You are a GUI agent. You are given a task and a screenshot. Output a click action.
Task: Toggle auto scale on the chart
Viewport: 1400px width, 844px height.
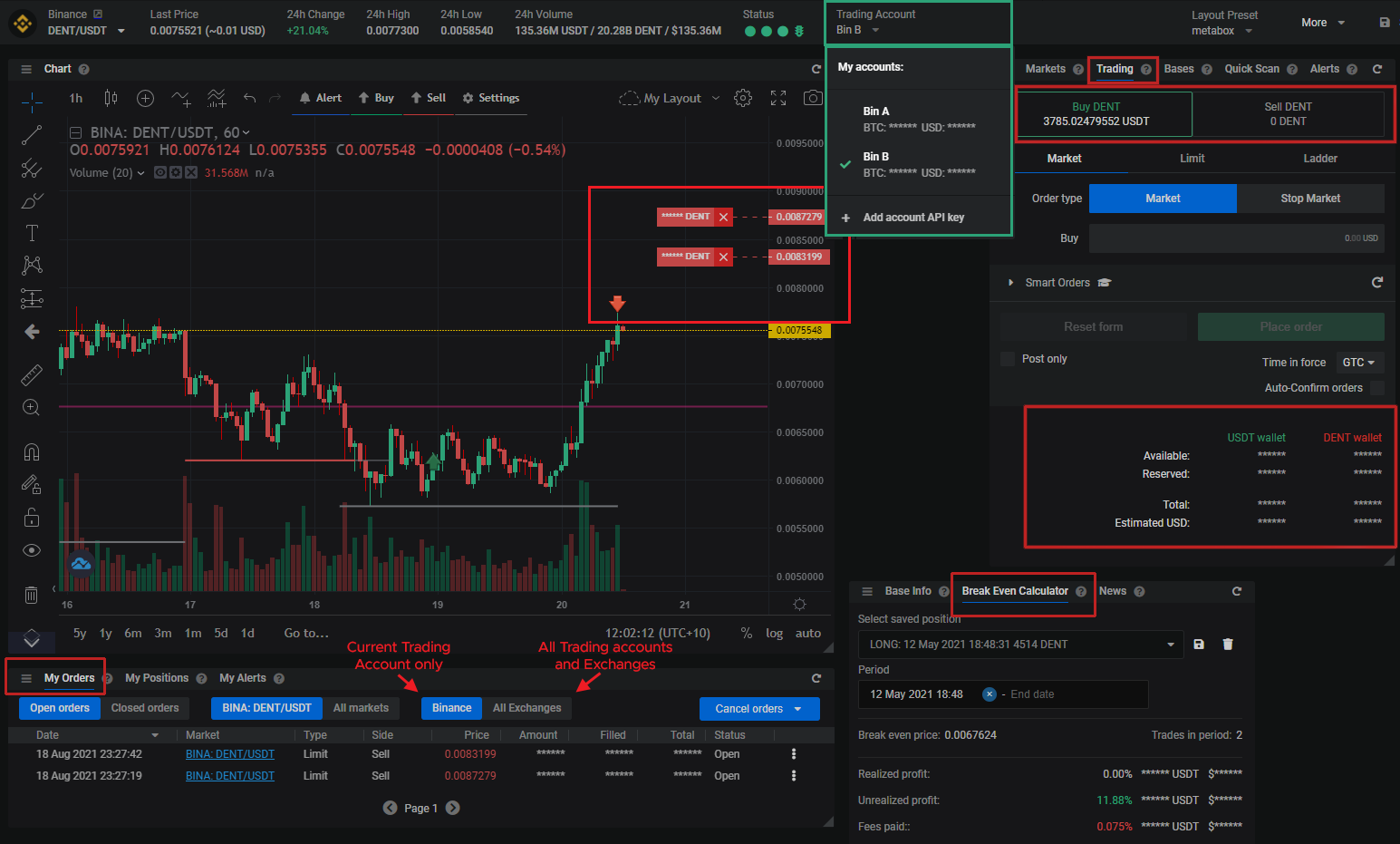tap(808, 634)
